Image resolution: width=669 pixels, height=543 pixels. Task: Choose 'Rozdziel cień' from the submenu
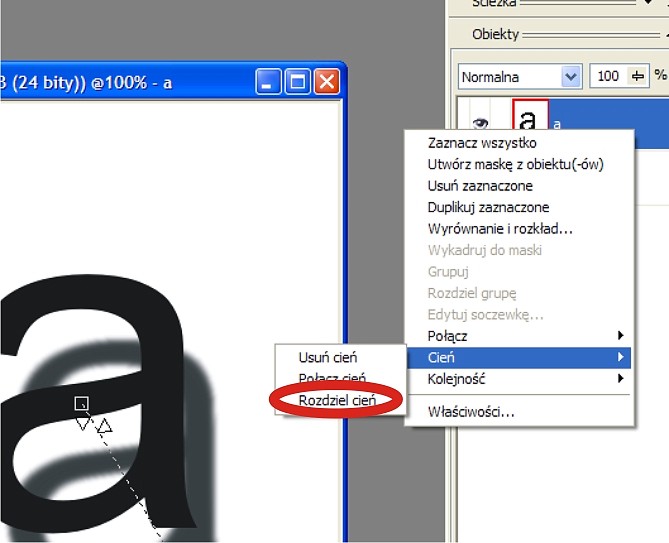[337, 399]
